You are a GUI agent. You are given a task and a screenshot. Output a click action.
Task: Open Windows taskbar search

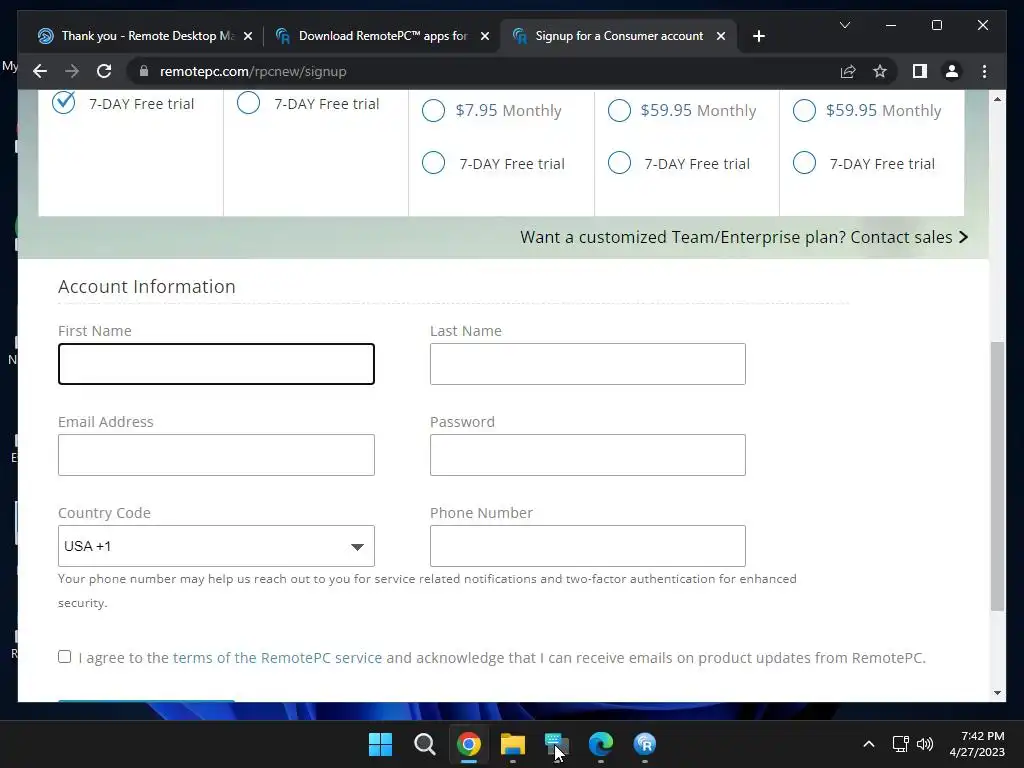424,744
